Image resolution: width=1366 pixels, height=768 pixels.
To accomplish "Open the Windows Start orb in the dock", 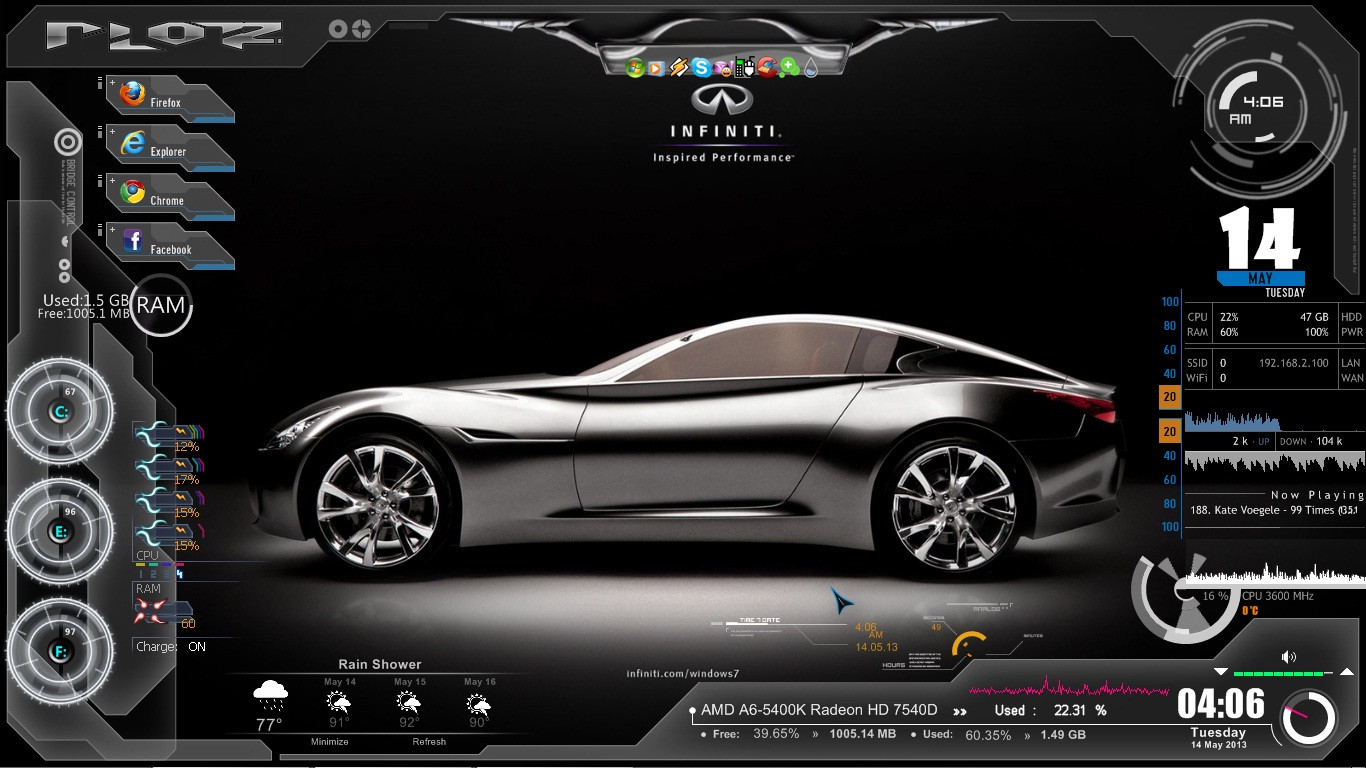I will [634, 68].
